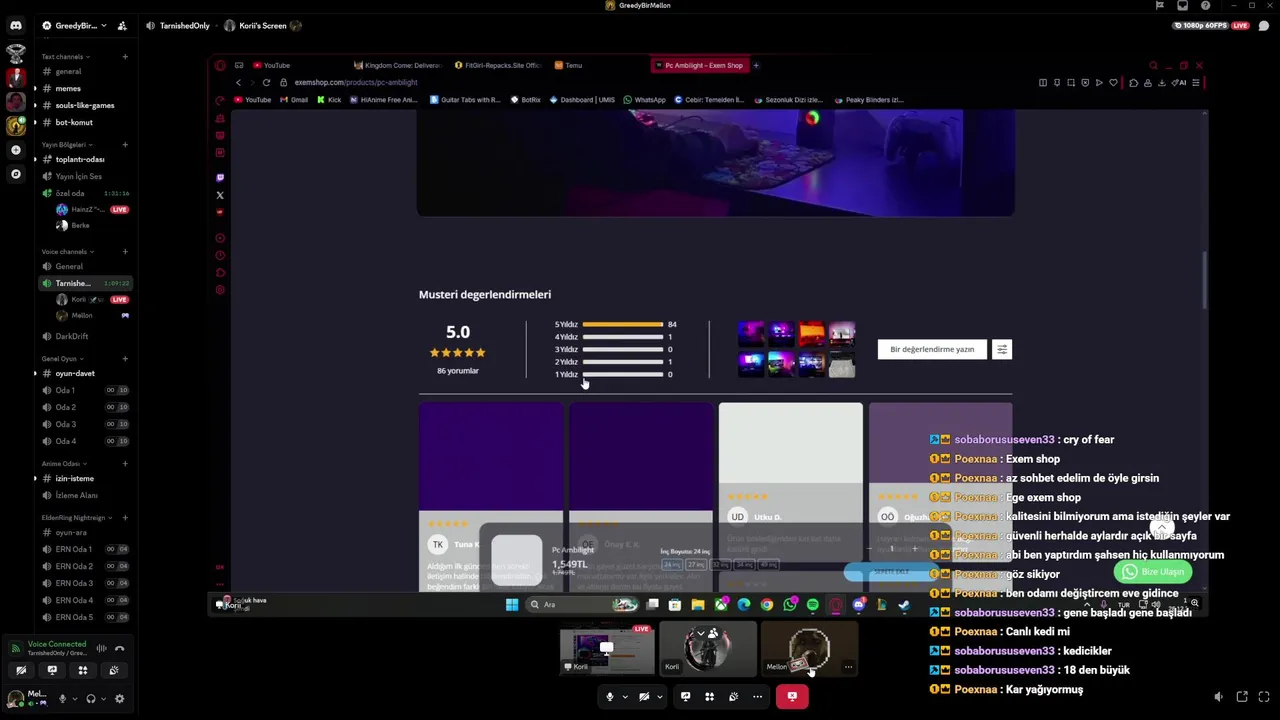This screenshot has height=720, width=1280.
Task: Open the Mellon tile more options ellipsis
Action: click(848, 667)
